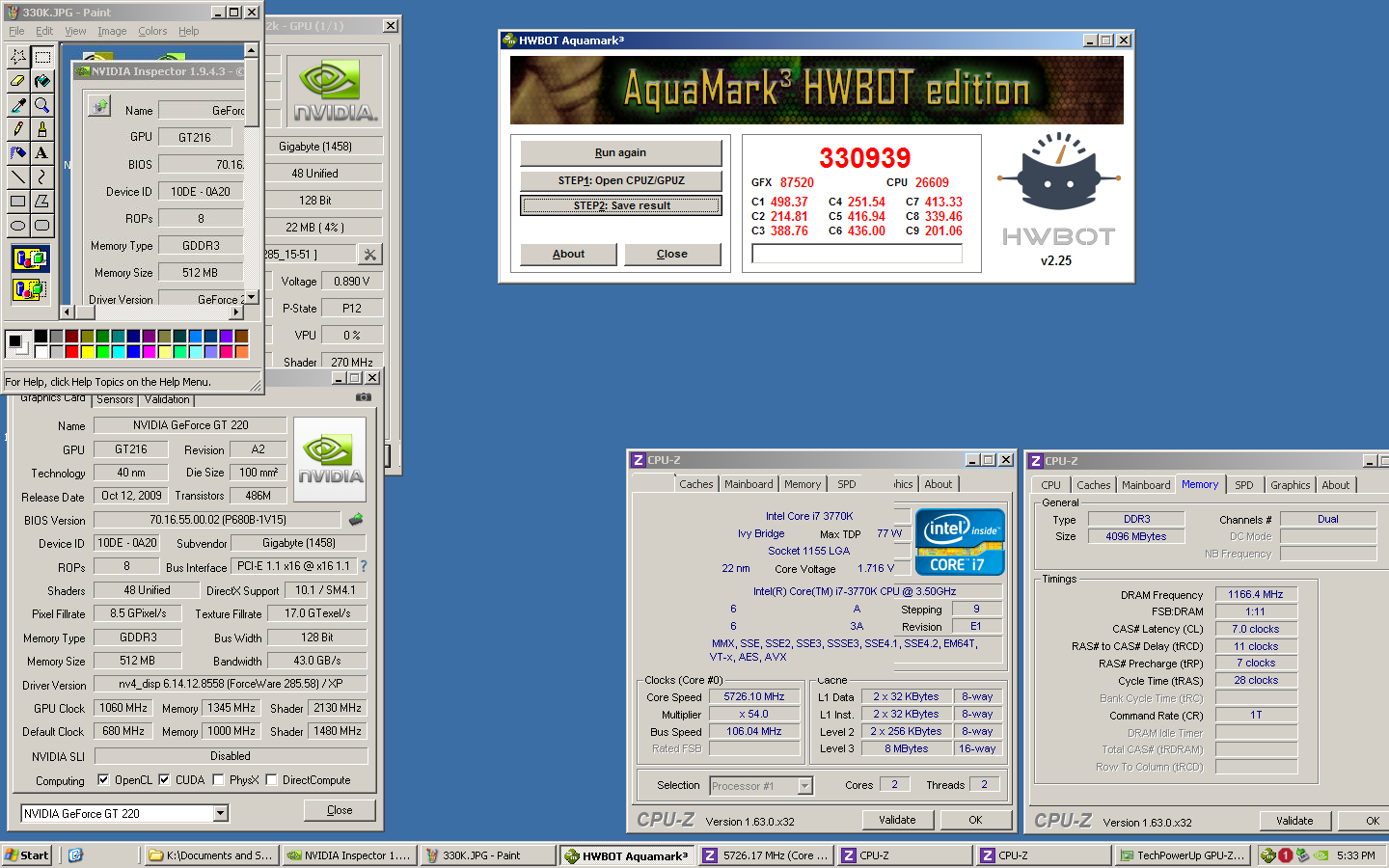Select the yellow color swatch in Paint palette
Image resolution: width=1389 pixels, height=868 pixels.
tap(87, 351)
